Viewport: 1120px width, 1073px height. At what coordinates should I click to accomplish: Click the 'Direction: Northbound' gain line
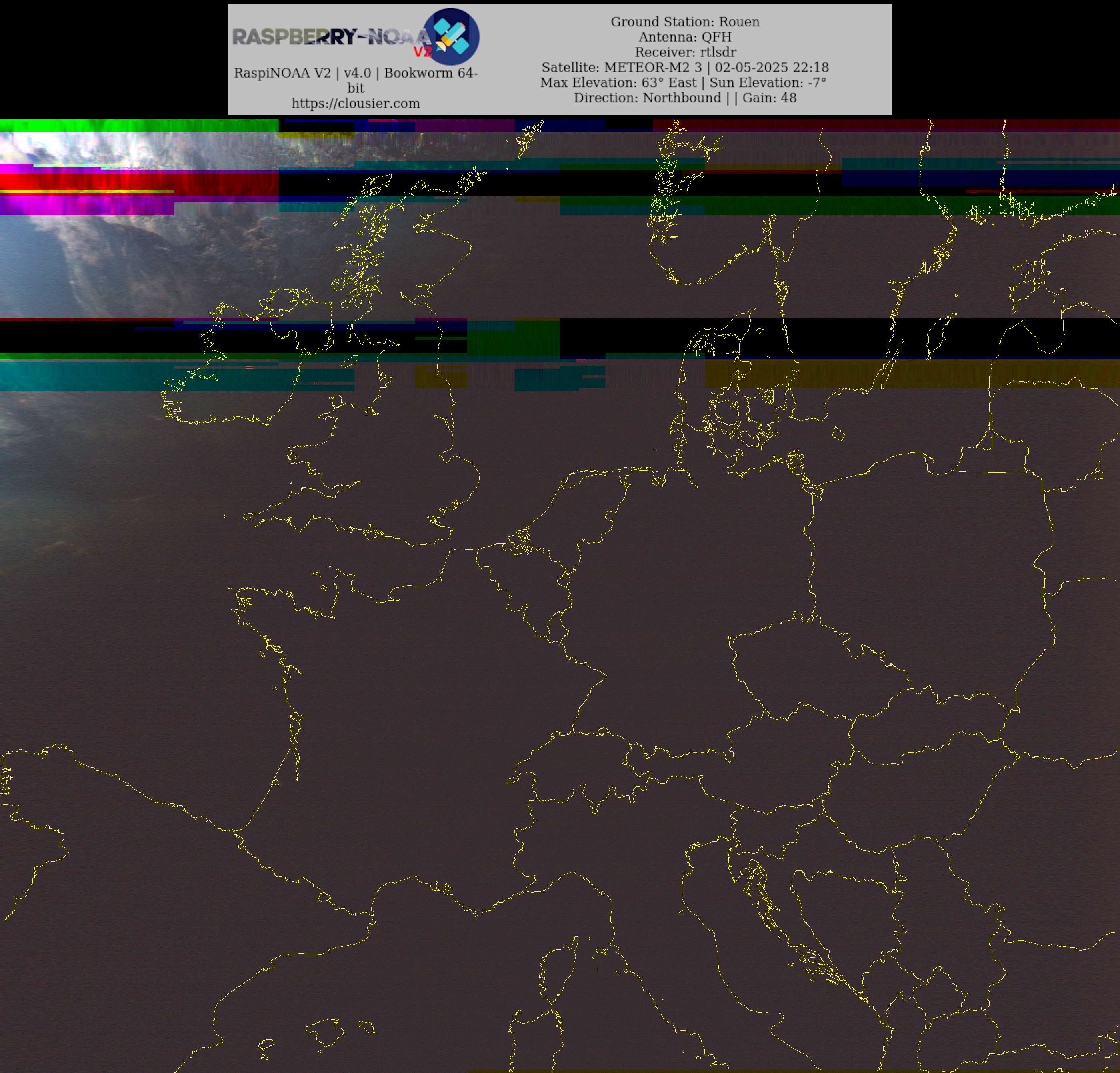pyautogui.click(x=685, y=98)
